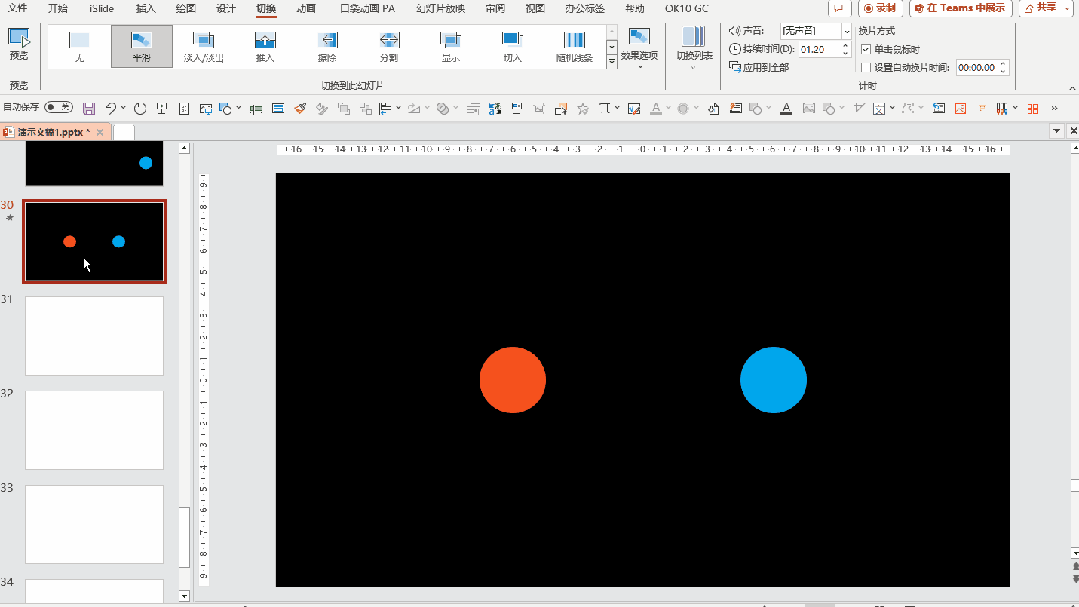The height and width of the screenshot is (607, 1079).
Task: Show more quick access toolbar commands
Action: pos(1054,109)
